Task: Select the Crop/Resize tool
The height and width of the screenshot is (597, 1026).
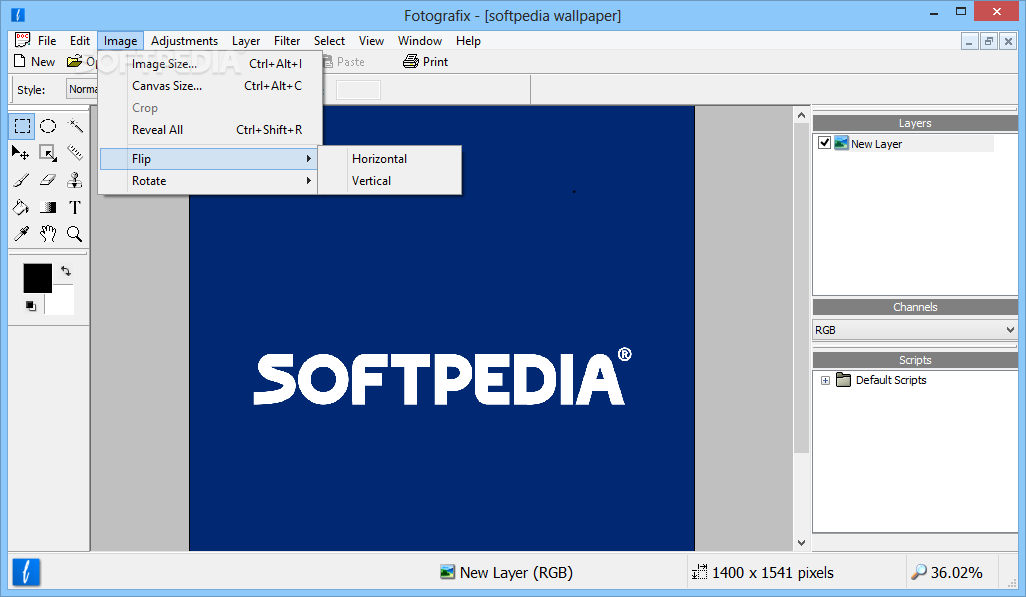Action: click(48, 153)
